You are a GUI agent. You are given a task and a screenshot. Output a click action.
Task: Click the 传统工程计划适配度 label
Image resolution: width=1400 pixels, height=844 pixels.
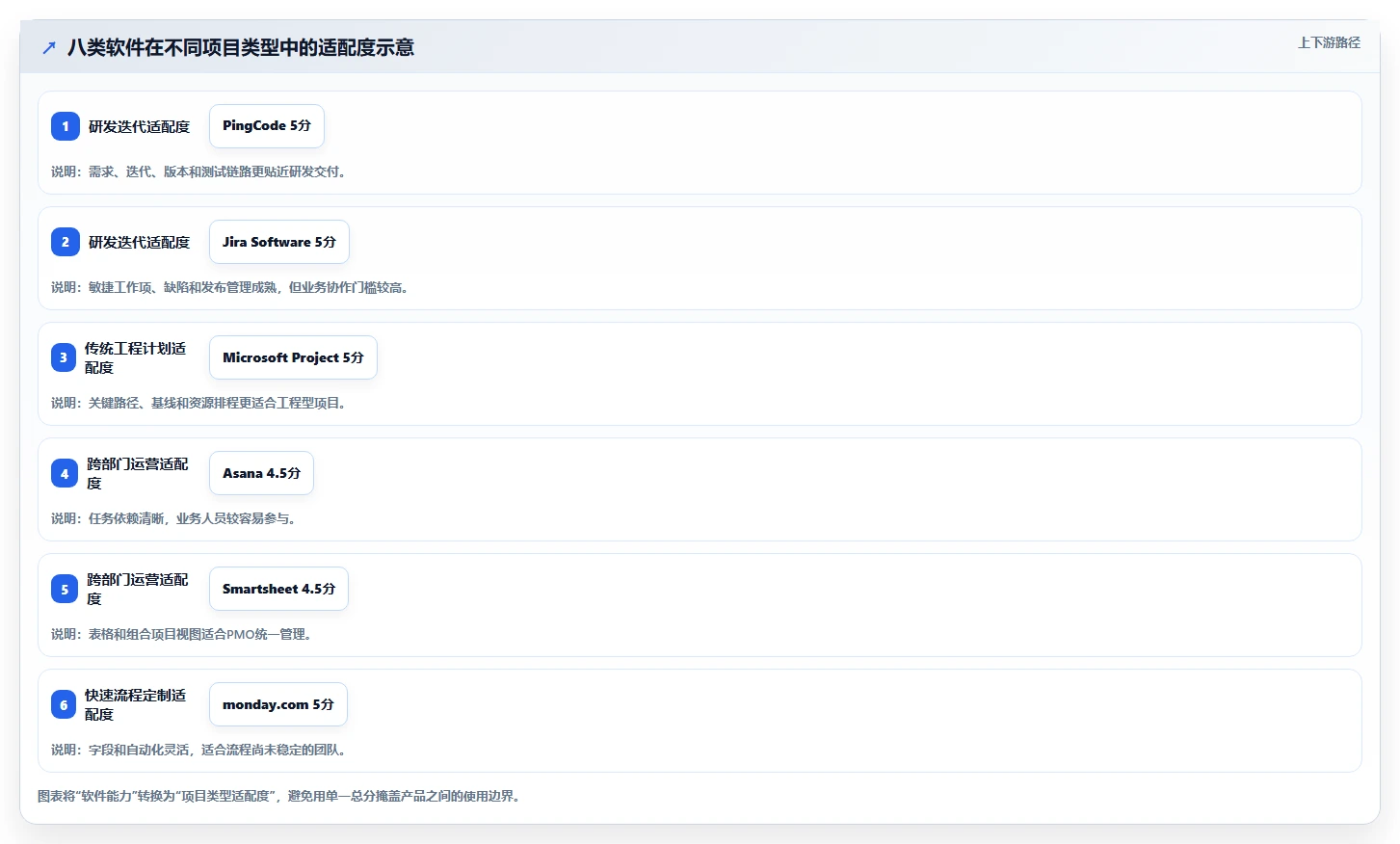pyautogui.click(x=135, y=357)
